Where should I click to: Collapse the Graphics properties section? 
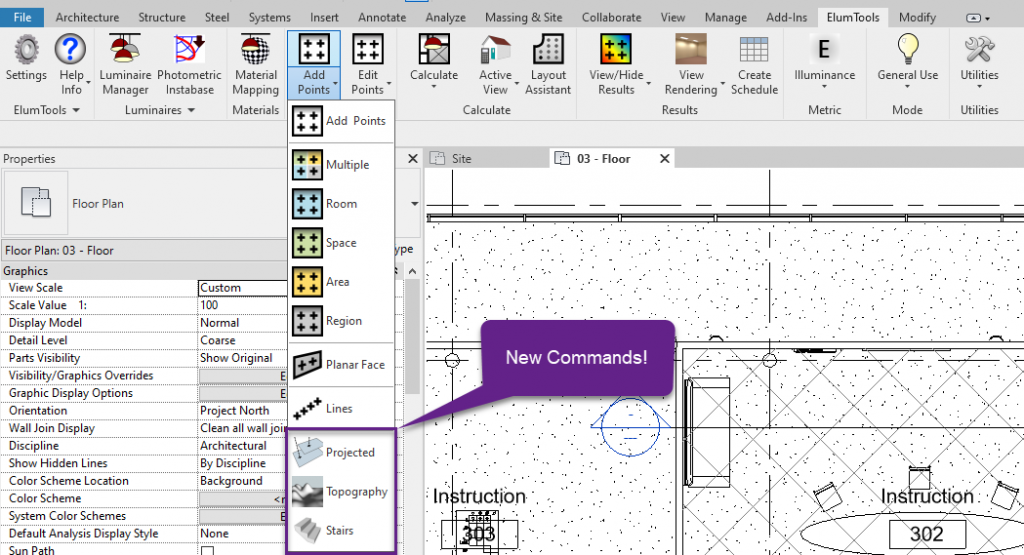click(397, 271)
